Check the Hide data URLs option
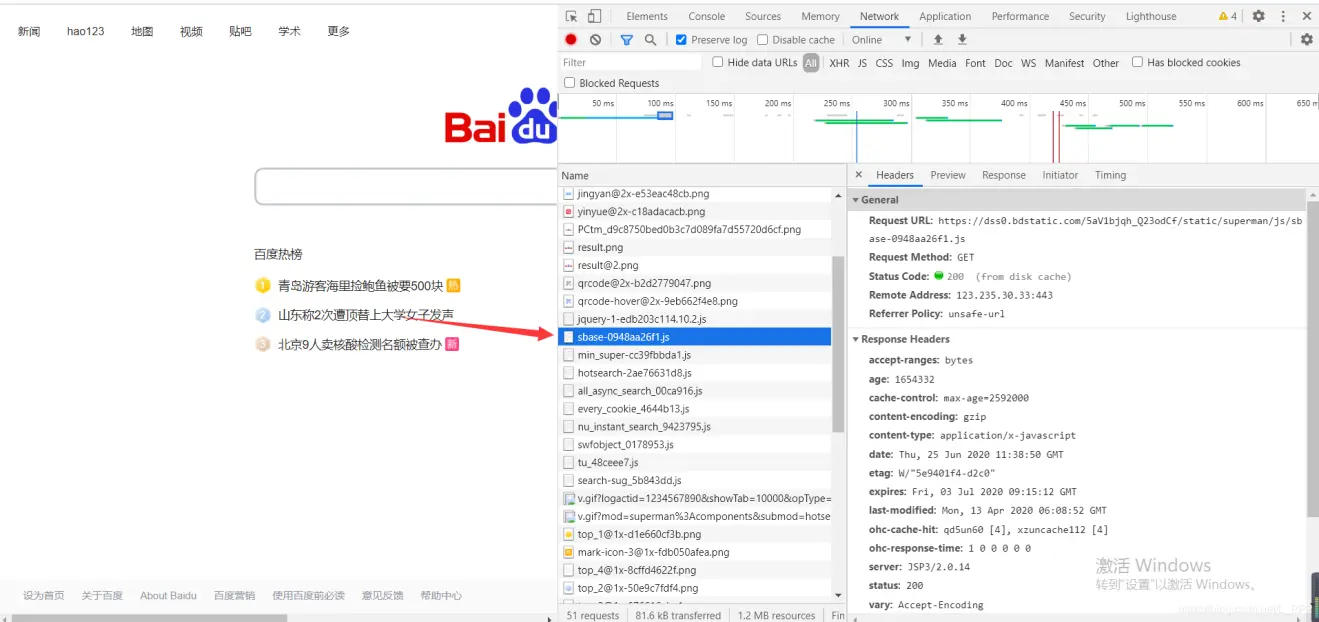The width and height of the screenshot is (1319, 622). click(x=718, y=62)
